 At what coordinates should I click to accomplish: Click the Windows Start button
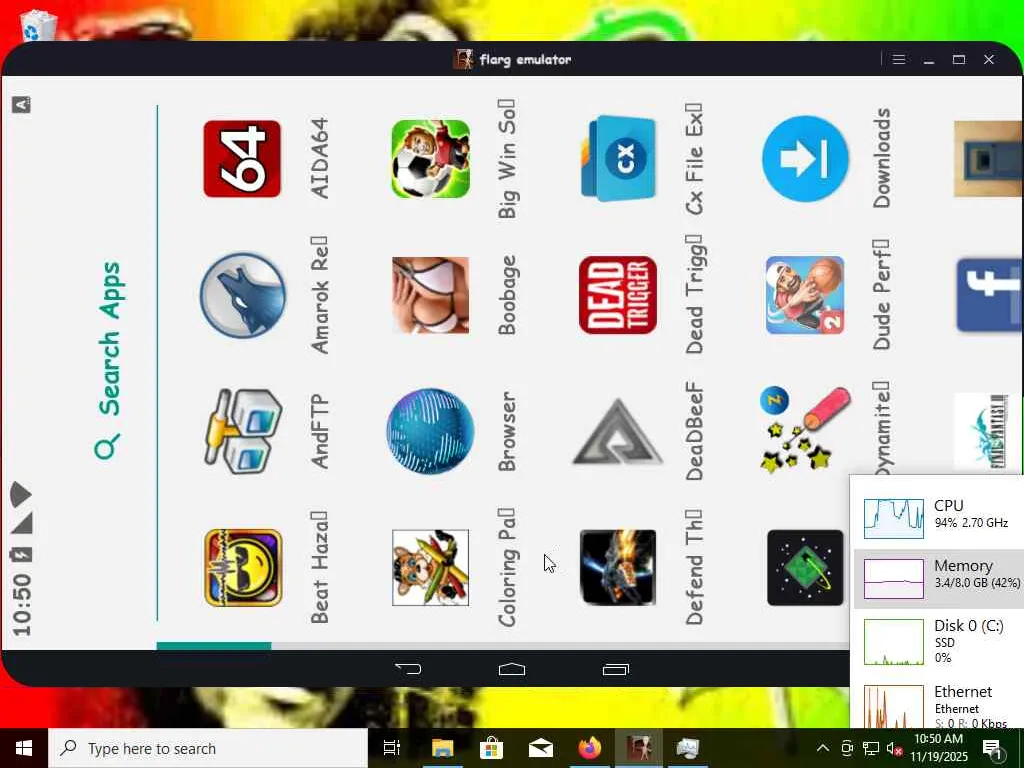pos(24,748)
